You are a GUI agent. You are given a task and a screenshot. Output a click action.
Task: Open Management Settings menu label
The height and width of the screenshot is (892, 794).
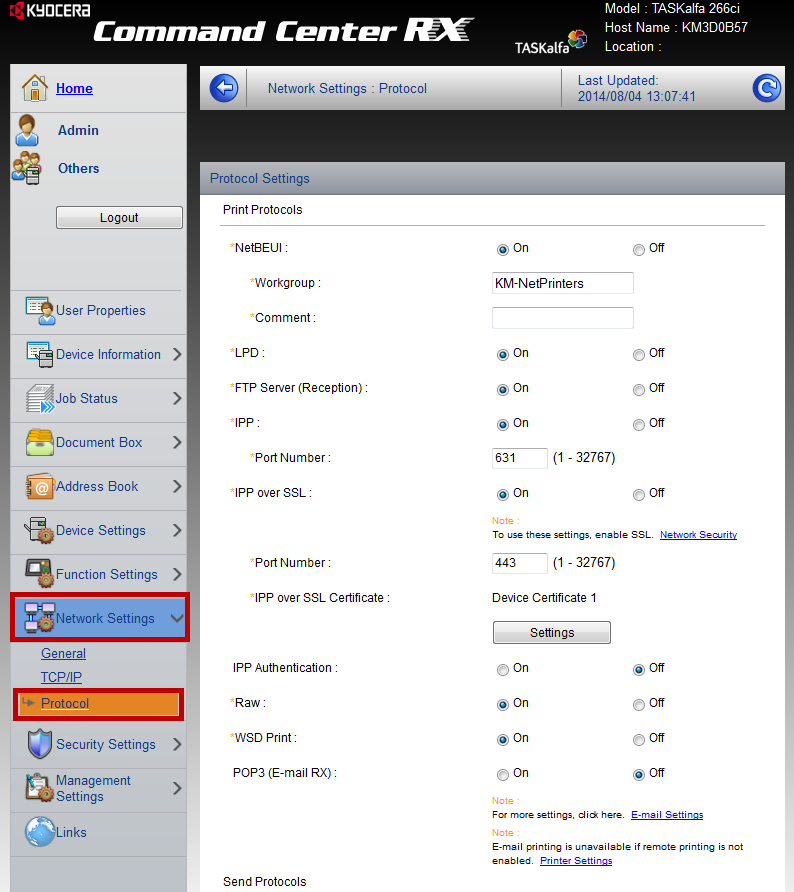coord(93,788)
